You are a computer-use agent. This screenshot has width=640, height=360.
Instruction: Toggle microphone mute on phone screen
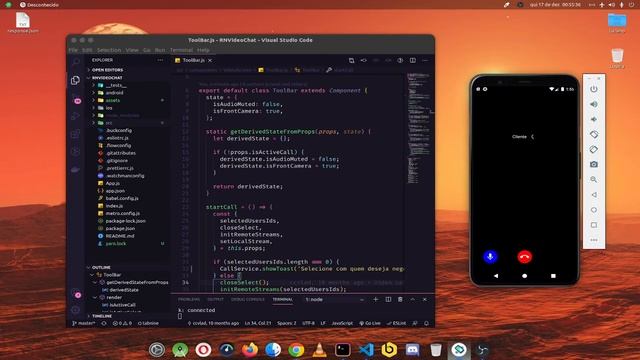pos(490,257)
